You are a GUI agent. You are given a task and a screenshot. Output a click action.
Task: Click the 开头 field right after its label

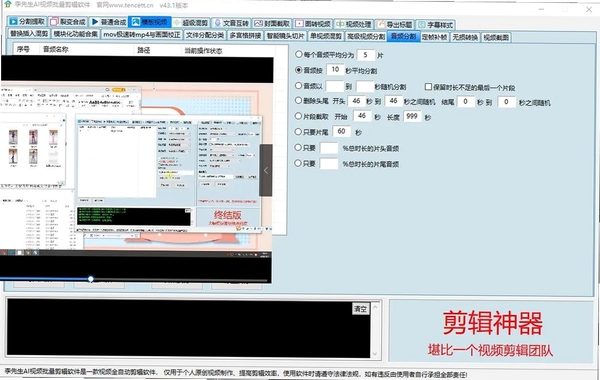tap(356, 101)
